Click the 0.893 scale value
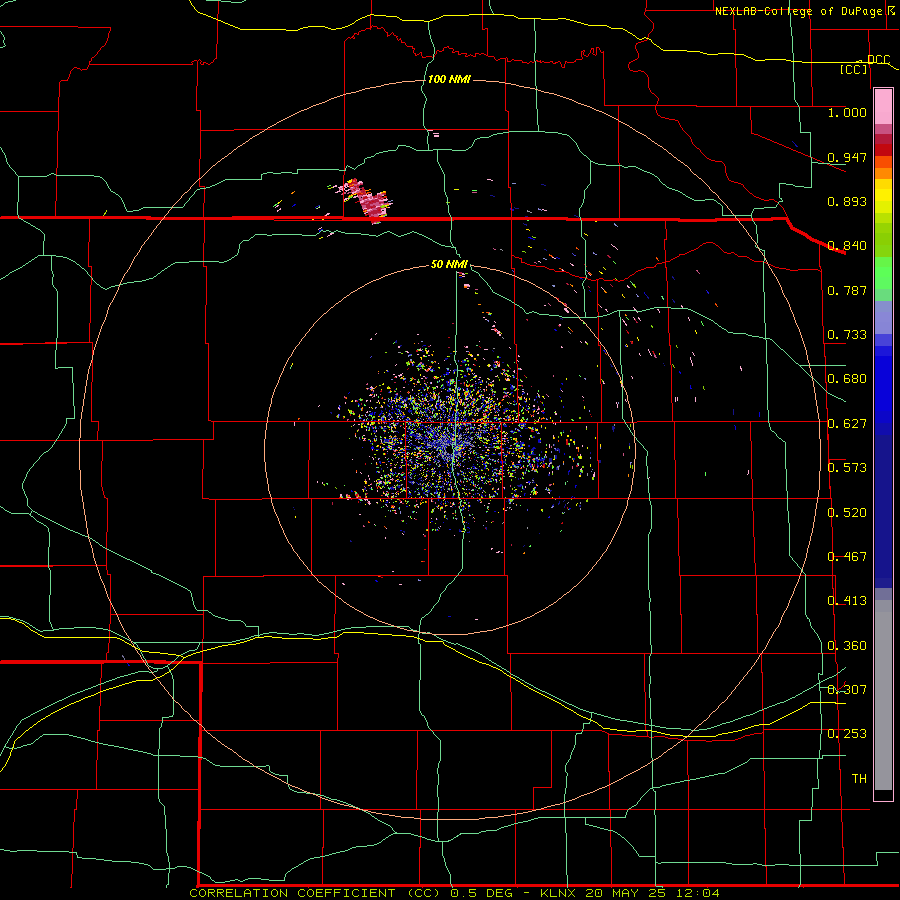This screenshot has height=900, width=900. click(x=847, y=201)
